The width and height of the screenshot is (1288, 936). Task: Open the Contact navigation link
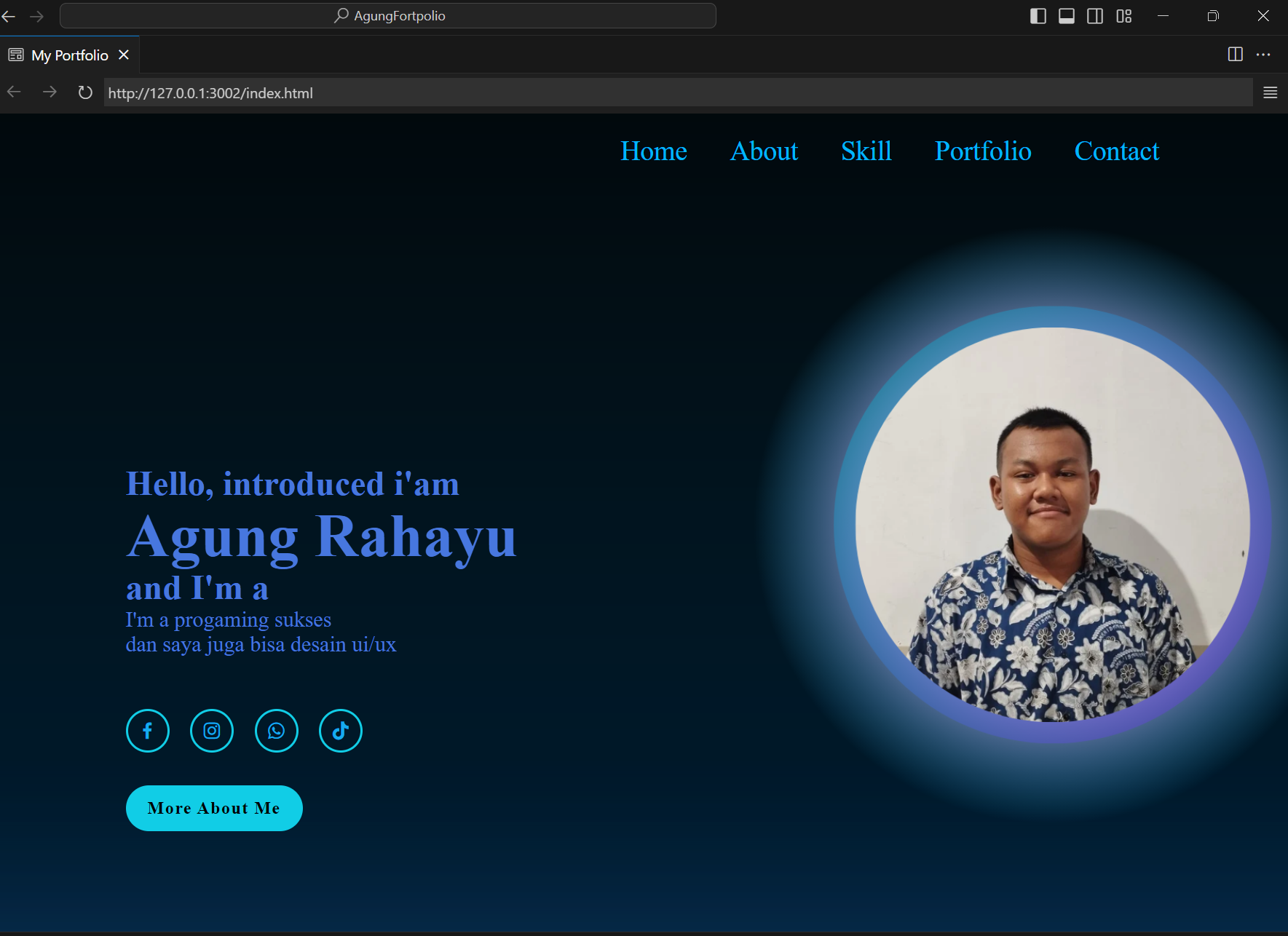pyautogui.click(x=1116, y=152)
